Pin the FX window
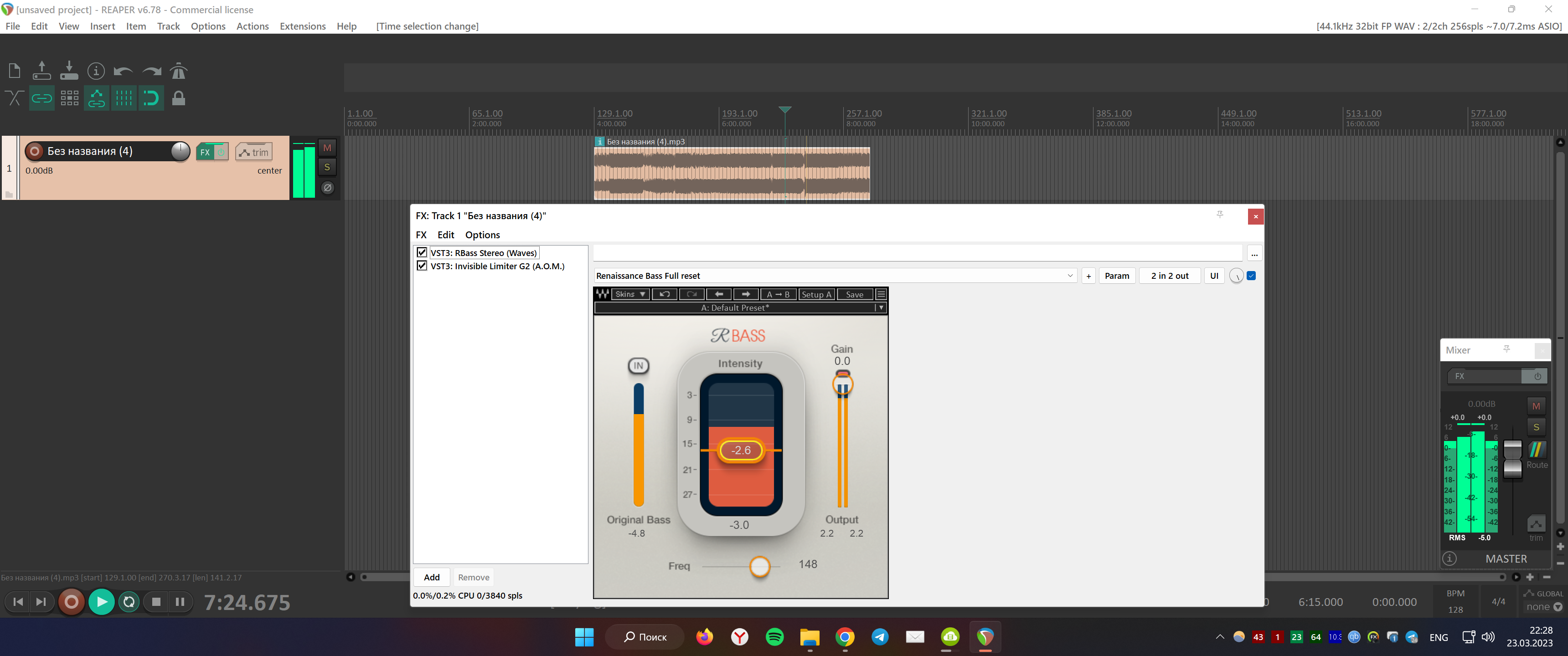The width and height of the screenshot is (1568, 656). (x=1219, y=215)
